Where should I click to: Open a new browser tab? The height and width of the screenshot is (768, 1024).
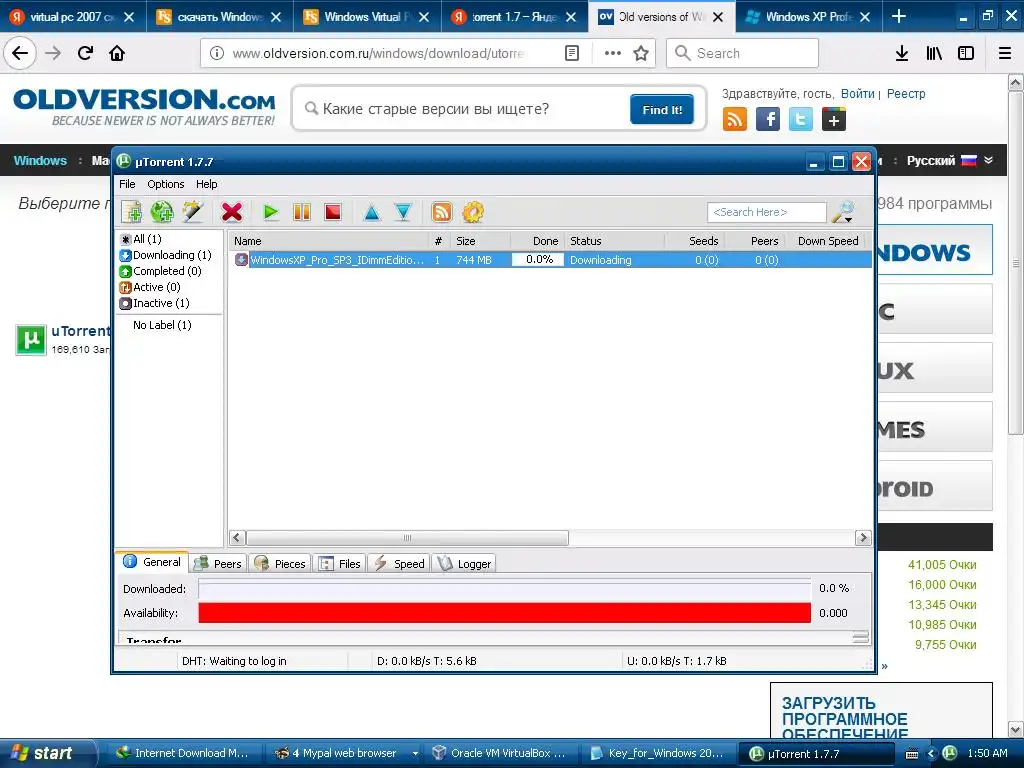(x=899, y=16)
